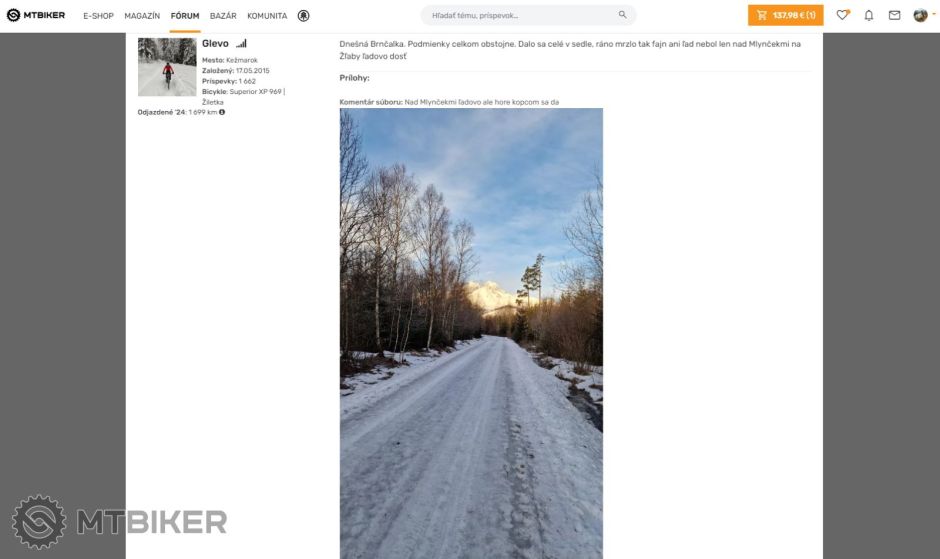Click the signal bars icon beside Glevo
940x559 pixels.
[241, 43]
